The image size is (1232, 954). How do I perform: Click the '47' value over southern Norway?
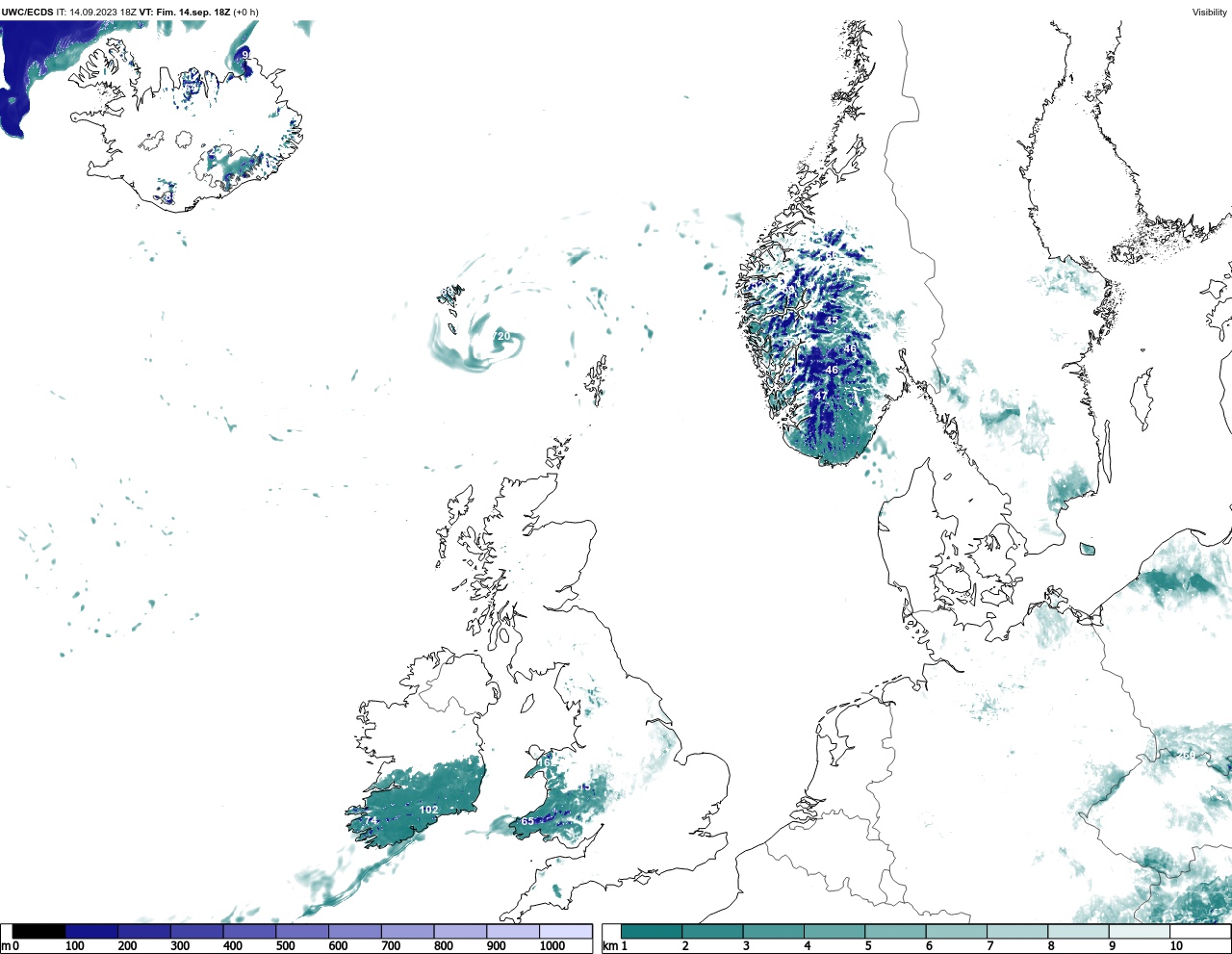[x=821, y=396]
